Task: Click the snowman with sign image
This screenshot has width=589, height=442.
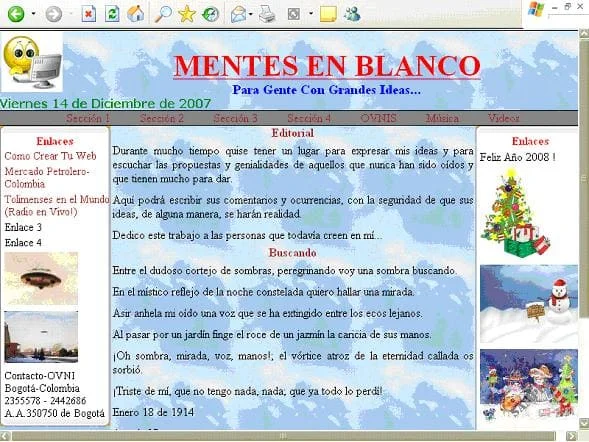Action: pos(529,304)
